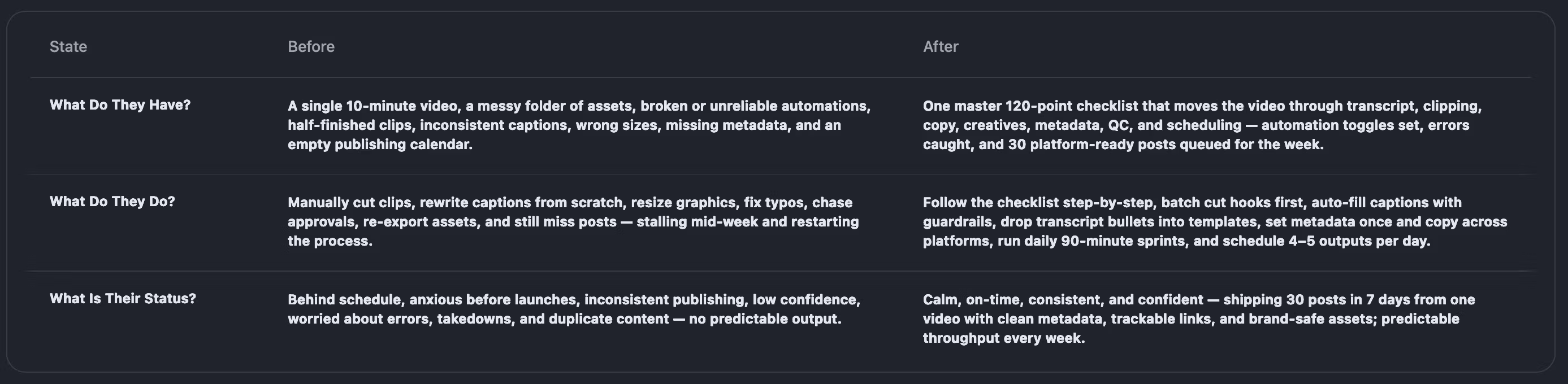Screen dimensions: 1568x384
Task: Select the 'What Do They Do?' row label
Action: [112, 202]
